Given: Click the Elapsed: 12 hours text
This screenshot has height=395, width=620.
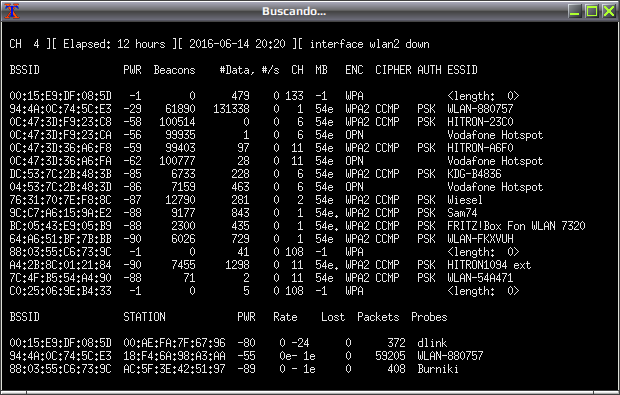Looking at the screenshot, I should pyautogui.click(x=114, y=44).
